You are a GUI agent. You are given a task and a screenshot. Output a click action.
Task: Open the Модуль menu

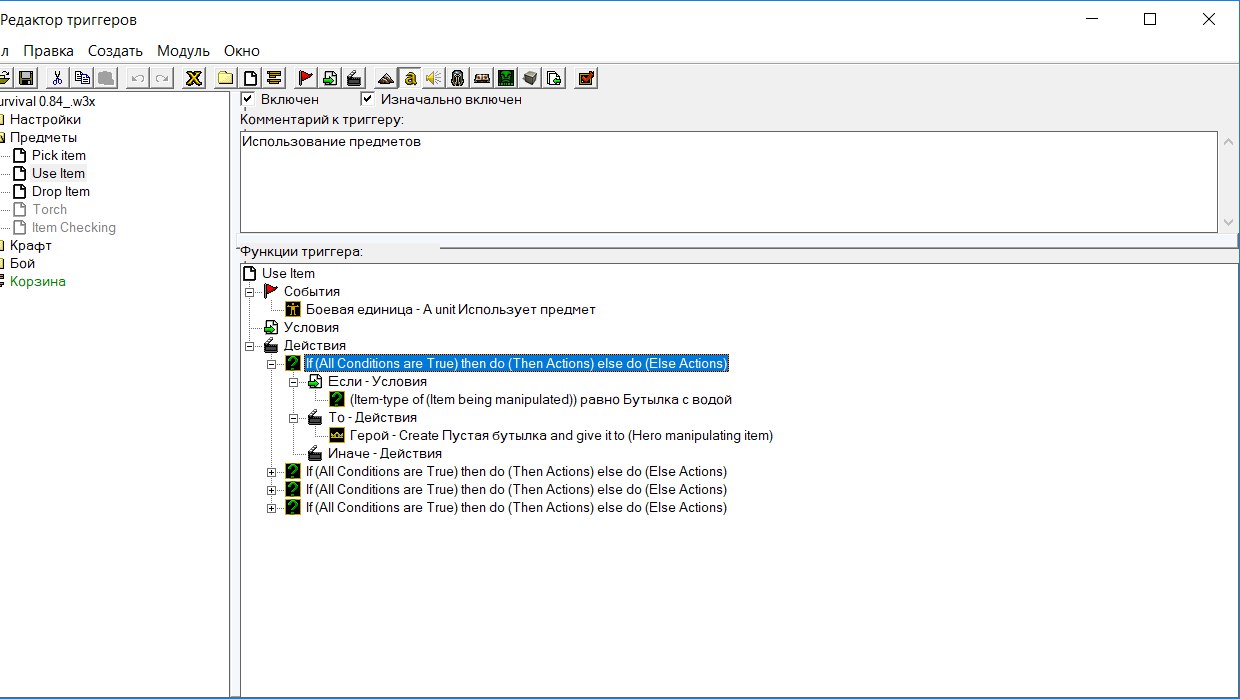183,51
